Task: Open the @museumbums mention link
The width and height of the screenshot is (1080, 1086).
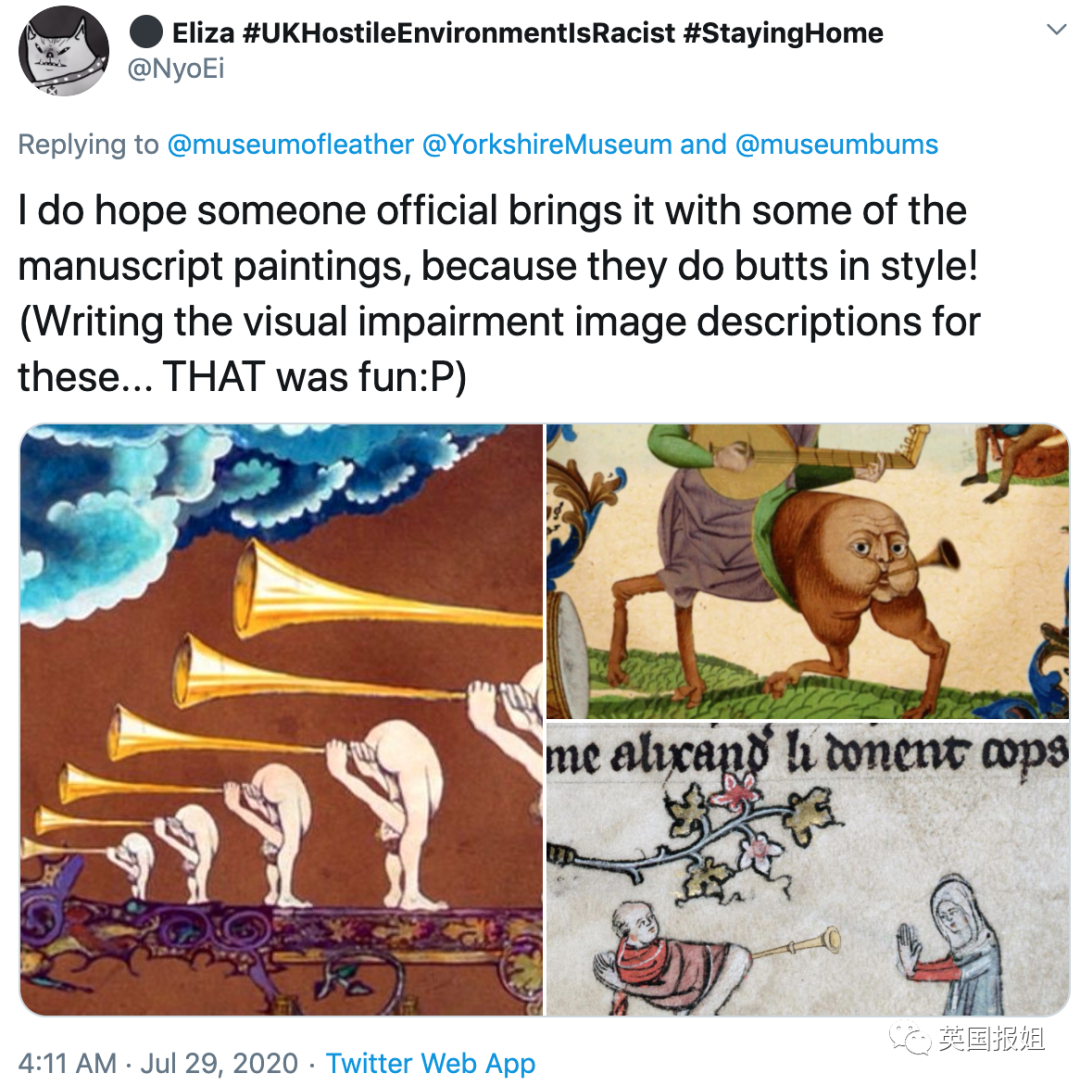Action: (836, 145)
